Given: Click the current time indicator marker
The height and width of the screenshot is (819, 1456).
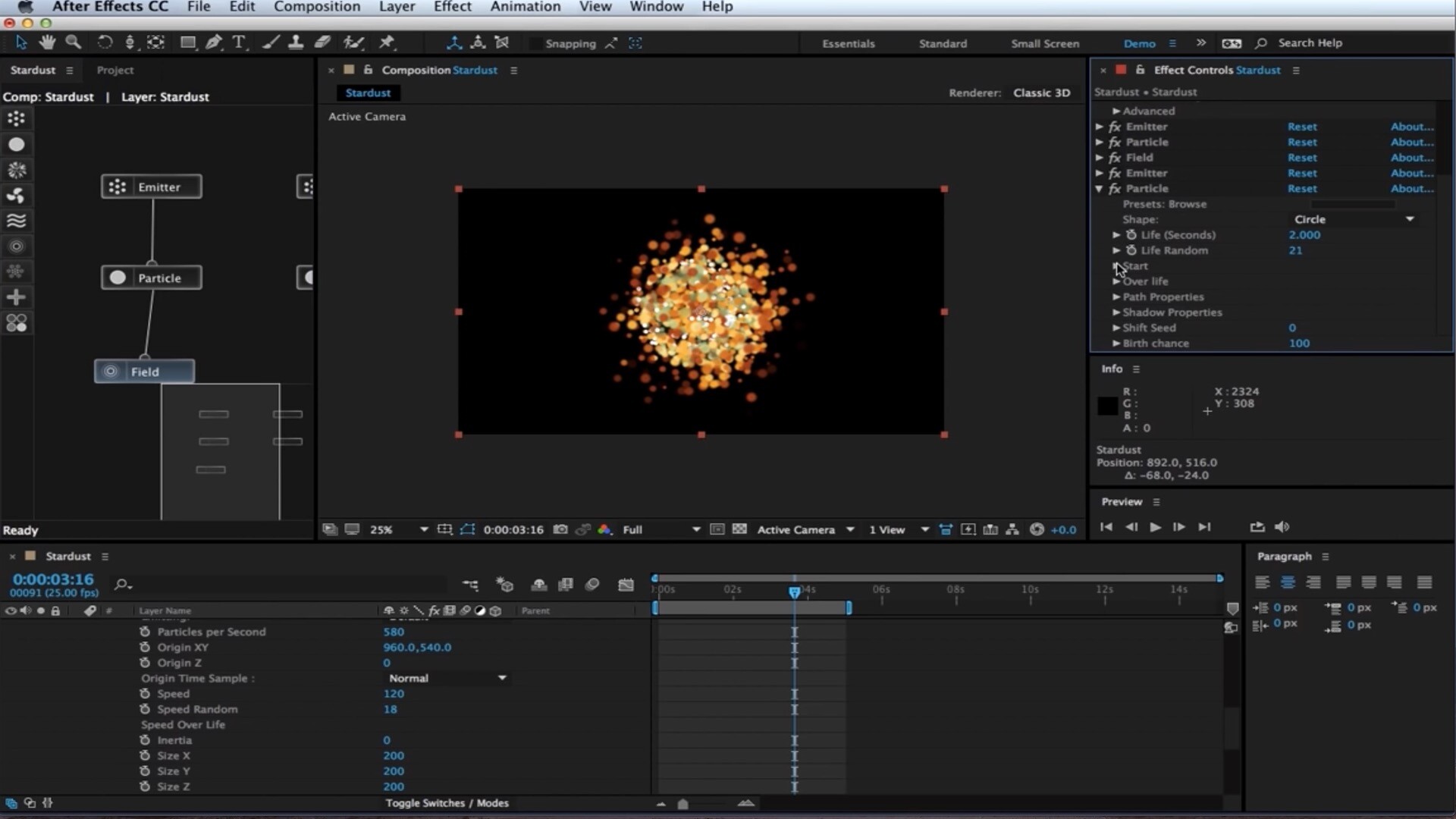Looking at the screenshot, I should pyautogui.click(x=794, y=591).
